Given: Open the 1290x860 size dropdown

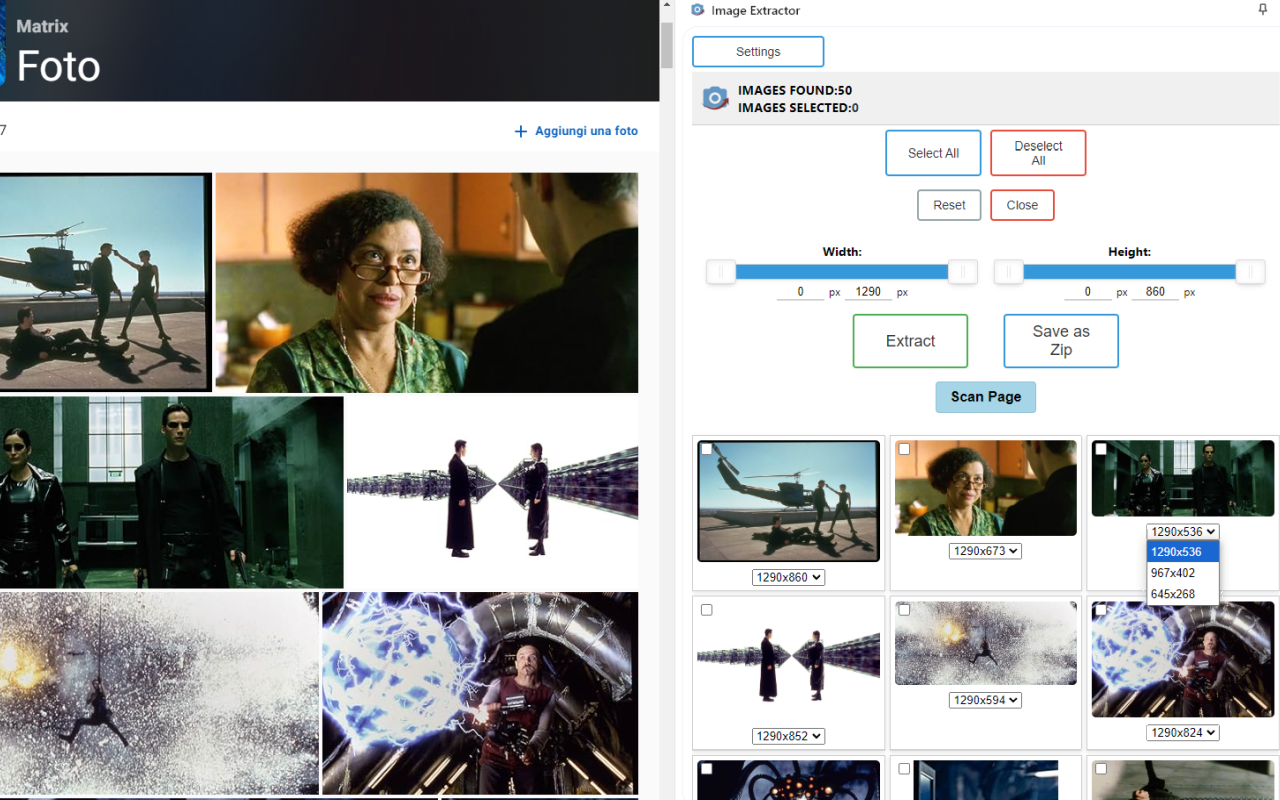Looking at the screenshot, I should point(788,577).
